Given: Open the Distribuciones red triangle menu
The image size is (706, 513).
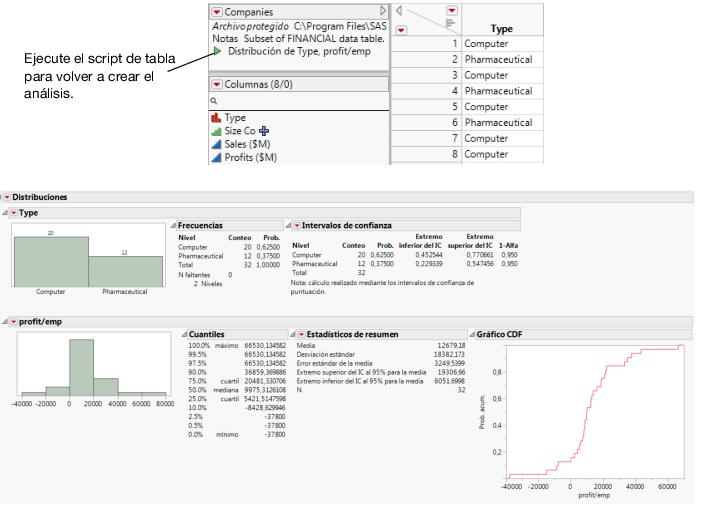Looking at the screenshot, I should click(x=7, y=197).
